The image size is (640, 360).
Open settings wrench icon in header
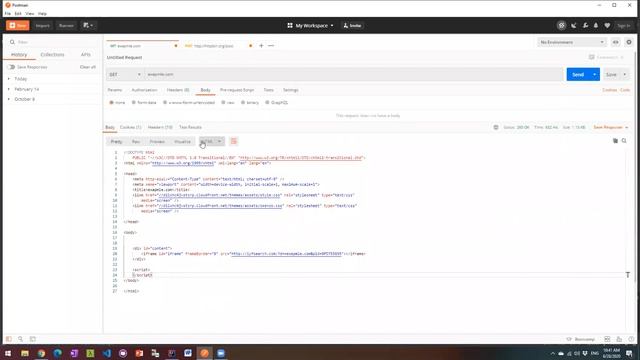(x=585, y=25)
